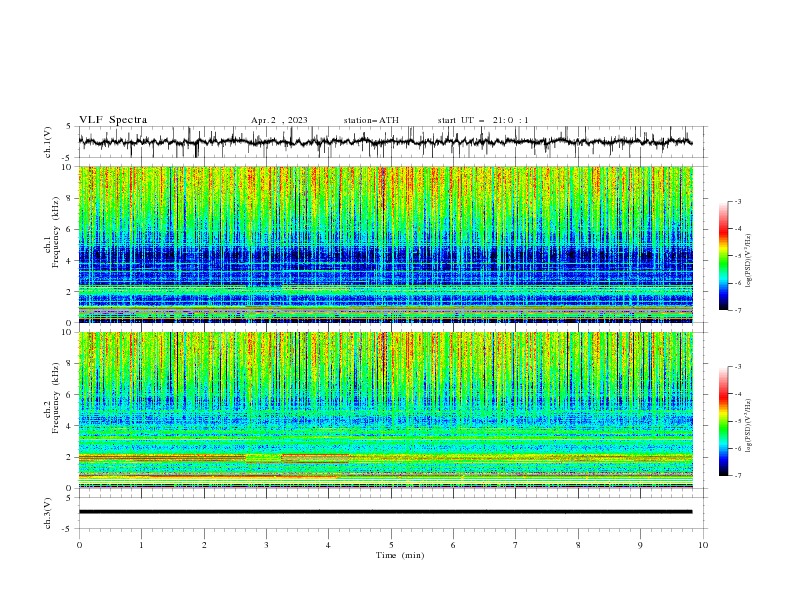Click the "station=ATH" header label
The image size is (792, 612).
click(x=371, y=120)
